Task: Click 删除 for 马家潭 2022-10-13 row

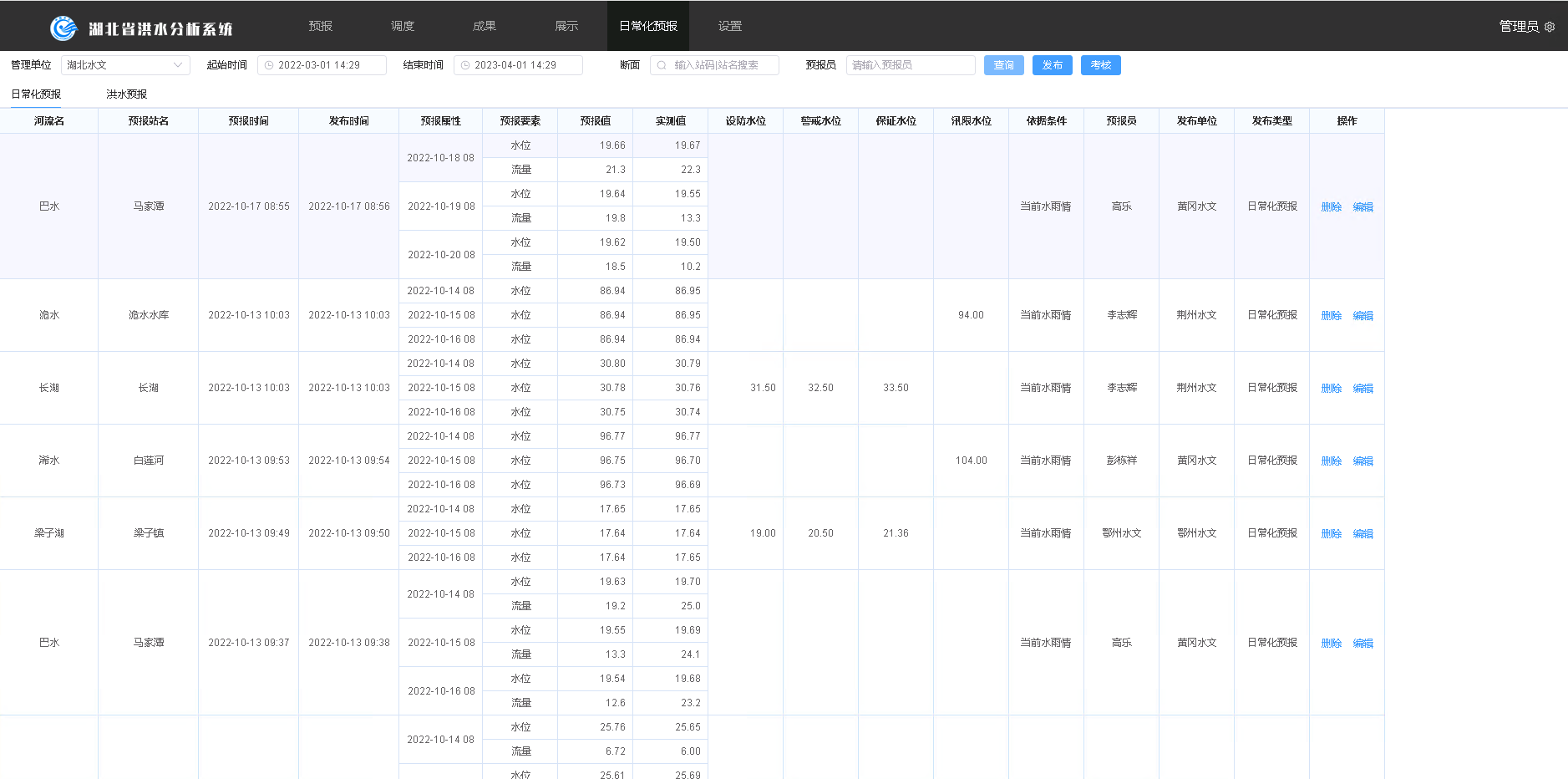Action: (1332, 644)
